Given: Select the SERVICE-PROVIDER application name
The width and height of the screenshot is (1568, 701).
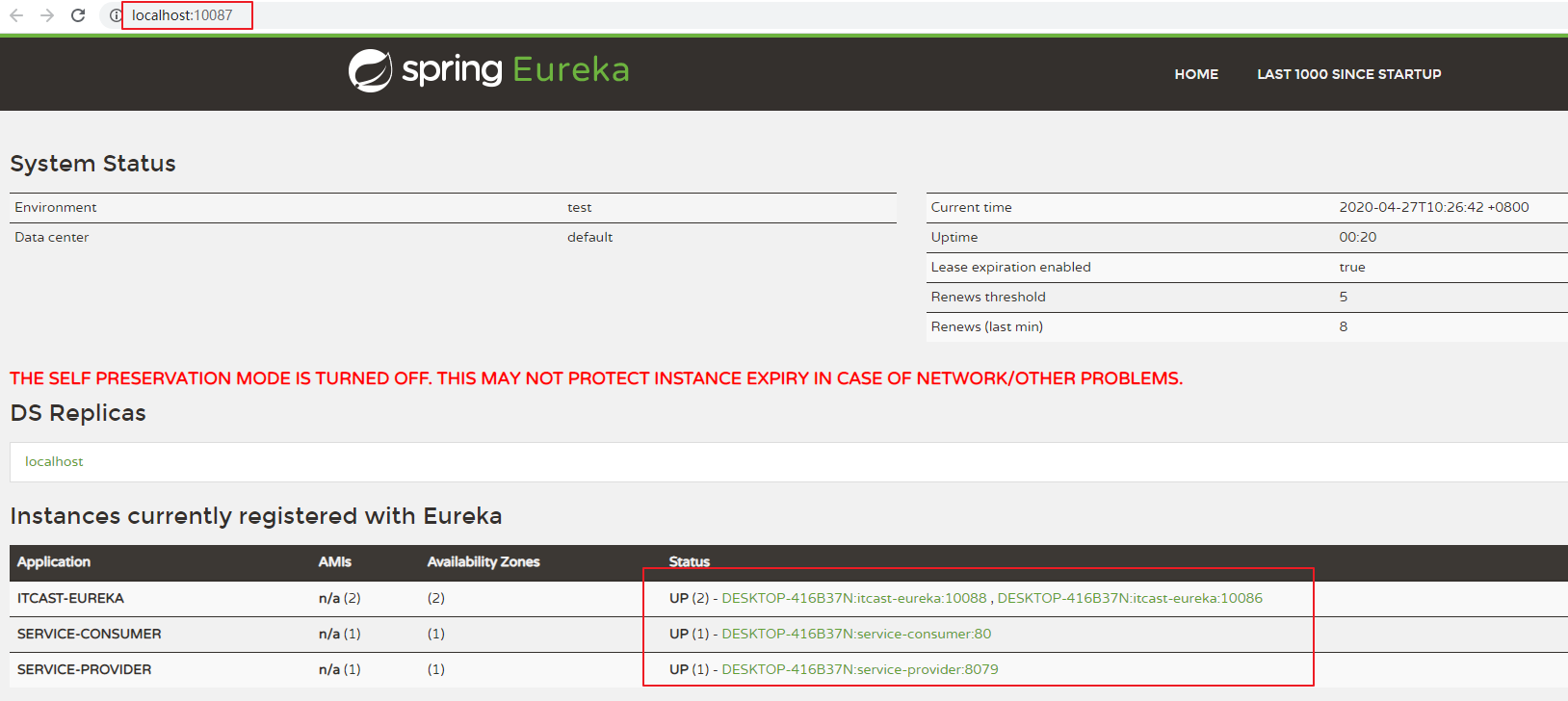Looking at the screenshot, I should (85, 669).
